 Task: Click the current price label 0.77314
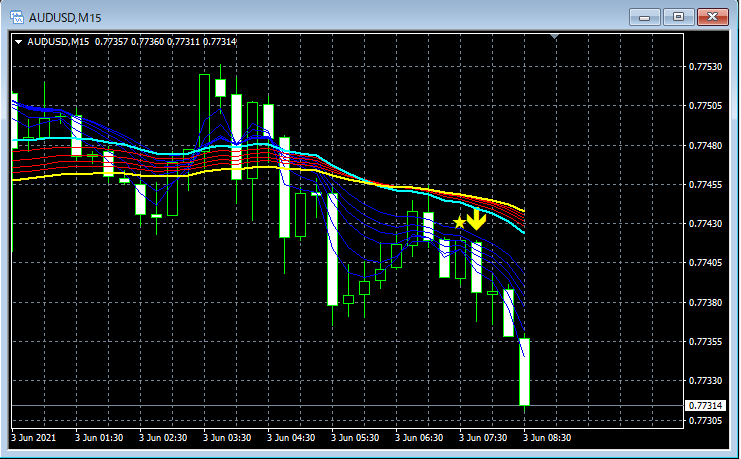(x=705, y=406)
